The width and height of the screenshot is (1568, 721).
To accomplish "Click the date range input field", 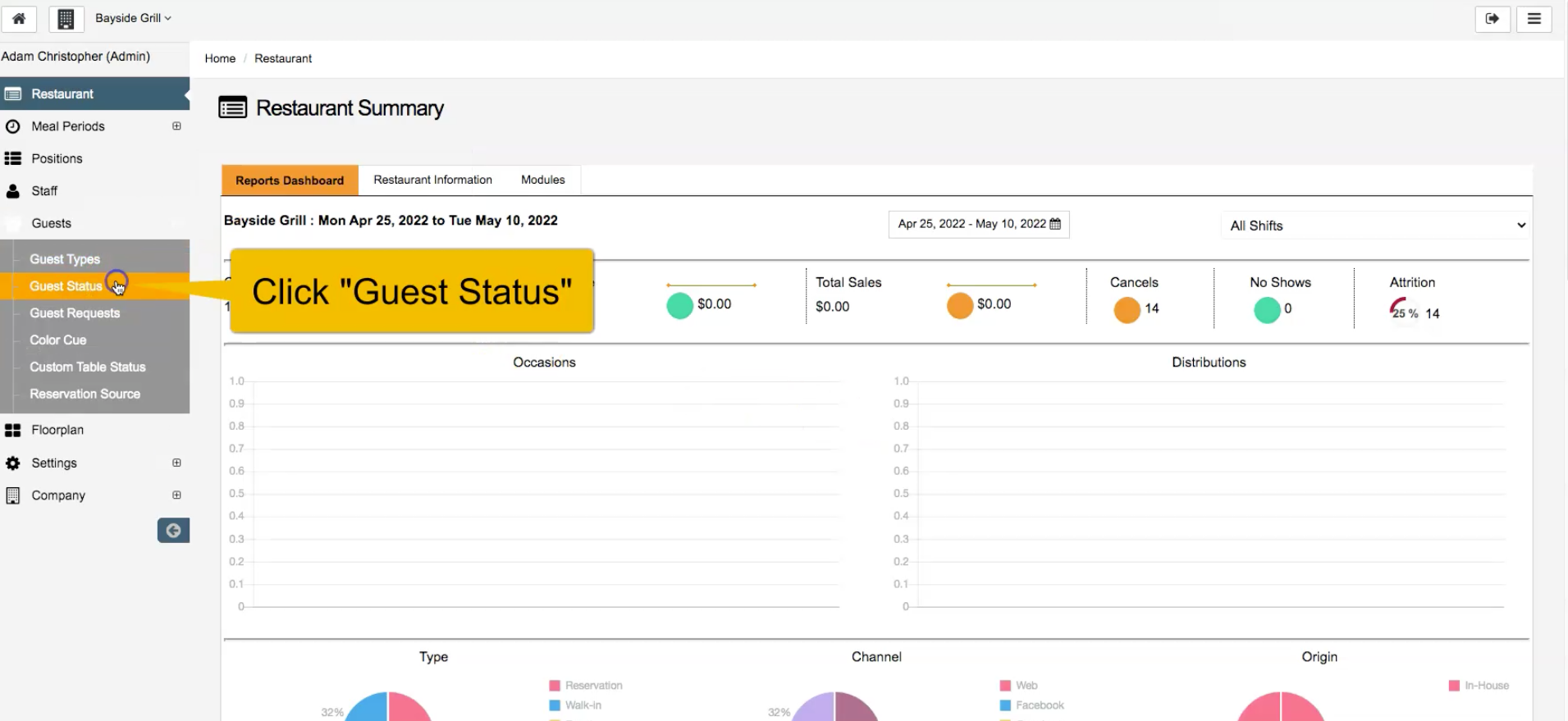I will click(979, 224).
